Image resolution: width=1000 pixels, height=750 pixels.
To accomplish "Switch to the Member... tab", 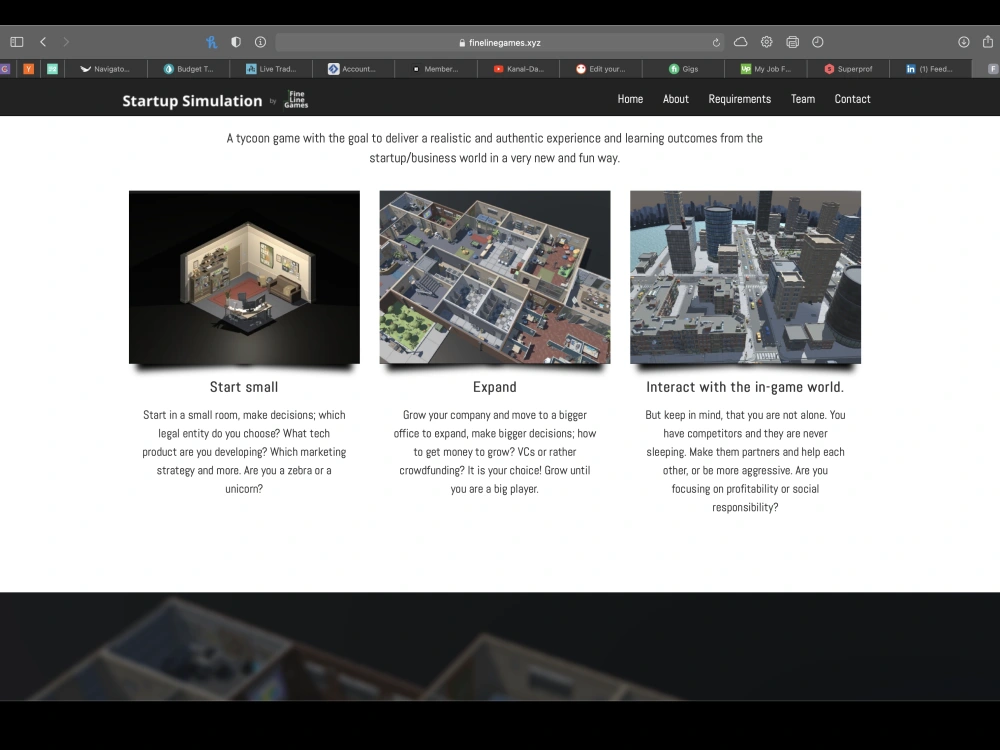I will tap(436, 69).
